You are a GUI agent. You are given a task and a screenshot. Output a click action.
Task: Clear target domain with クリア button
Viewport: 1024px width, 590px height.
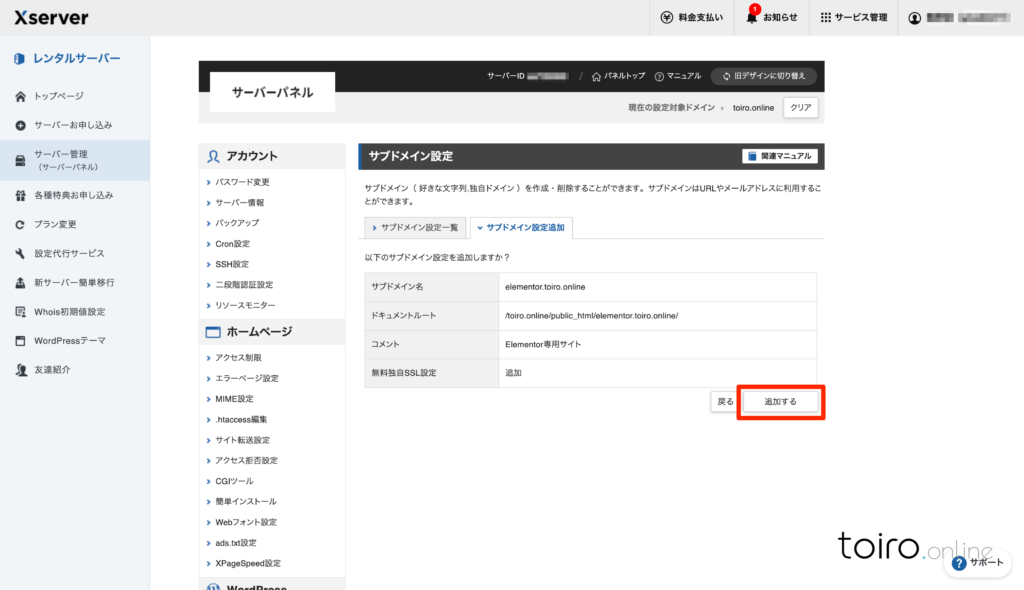click(x=800, y=107)
